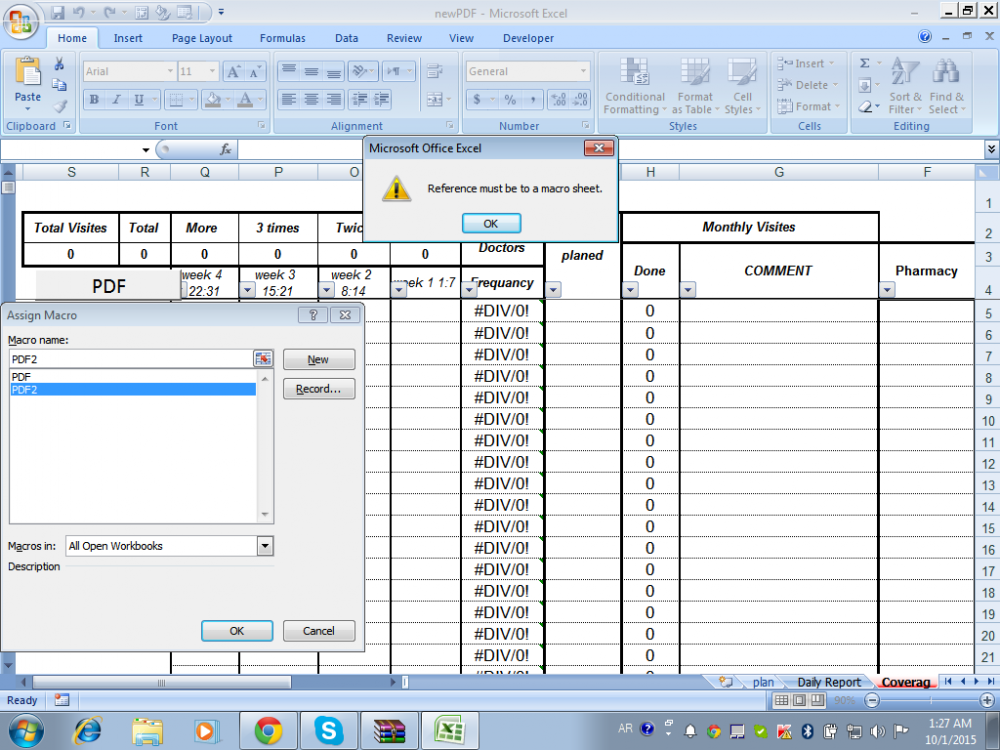
Task: Toggle Align Text Right
Action: tap(334, 99)
